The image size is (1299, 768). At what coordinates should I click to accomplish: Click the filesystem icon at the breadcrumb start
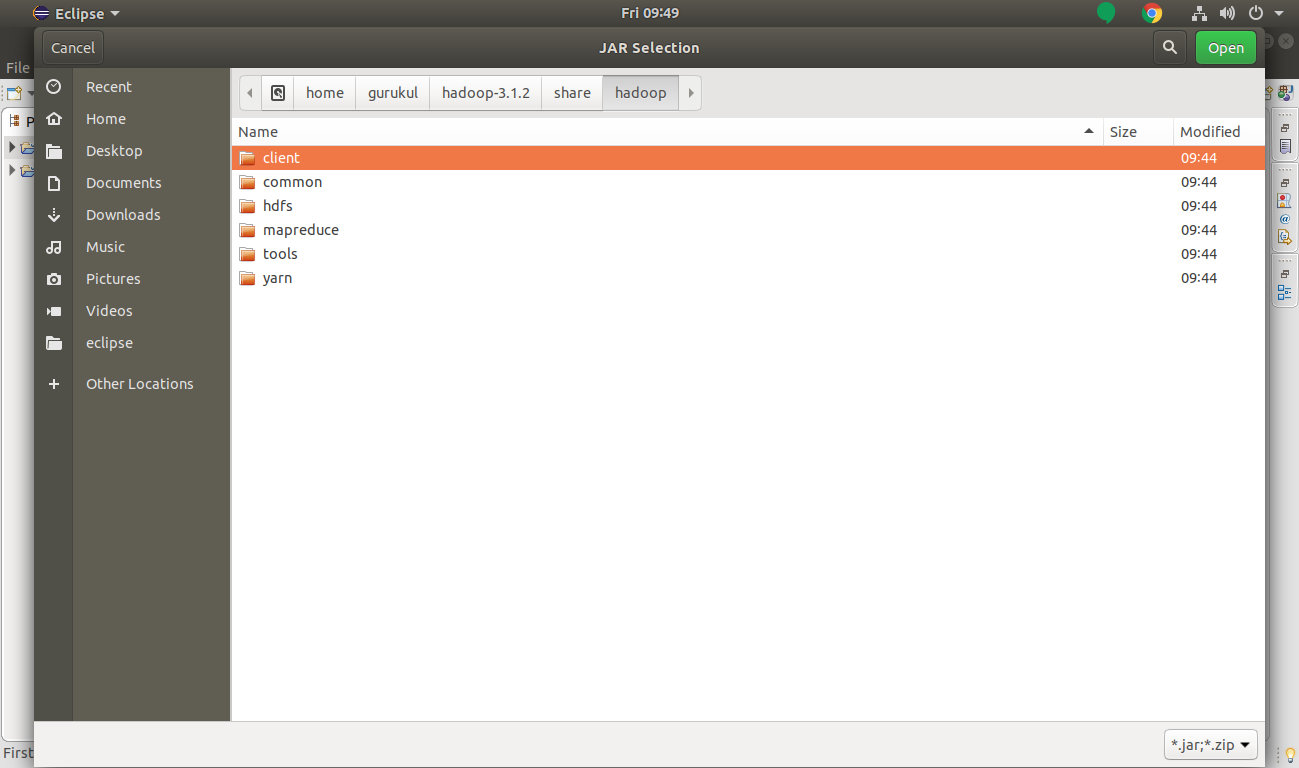pyautogui.click(x=277, y=92)
